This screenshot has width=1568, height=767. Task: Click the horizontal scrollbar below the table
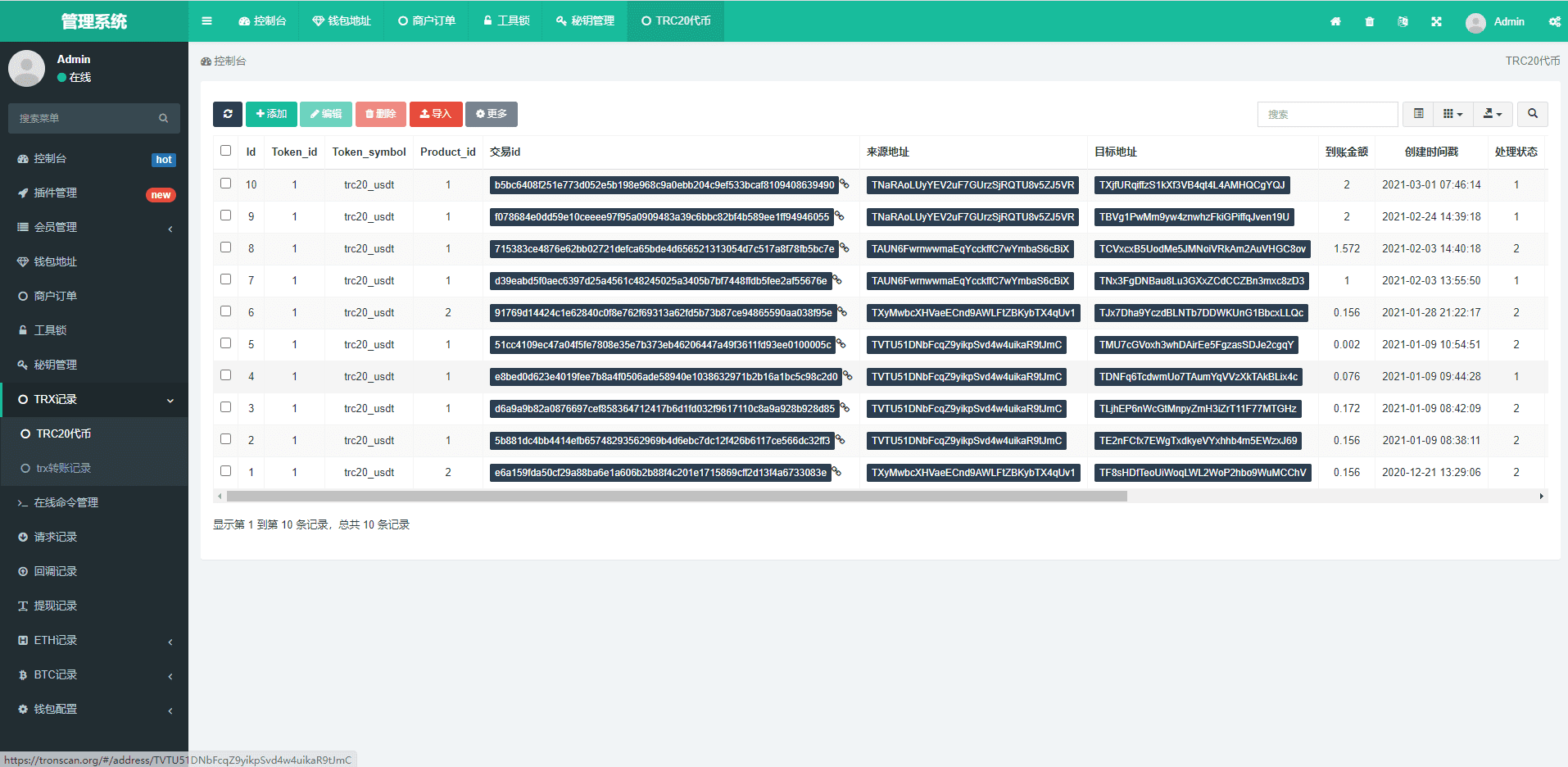676,496
